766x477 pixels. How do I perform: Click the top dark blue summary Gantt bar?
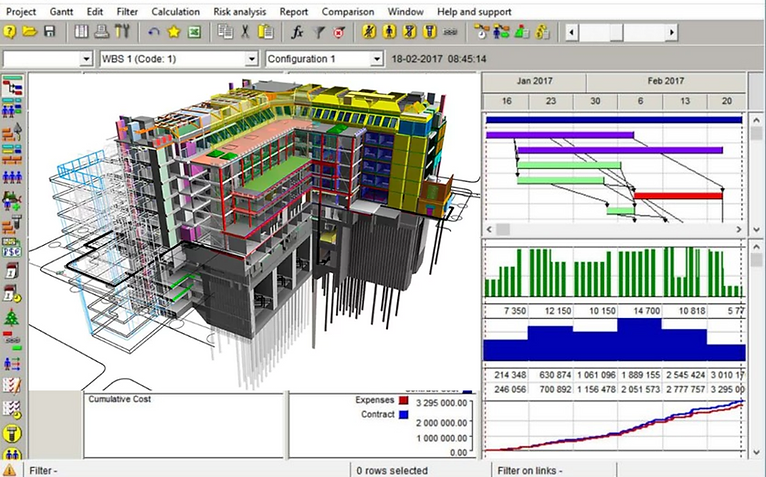point(614,120)
